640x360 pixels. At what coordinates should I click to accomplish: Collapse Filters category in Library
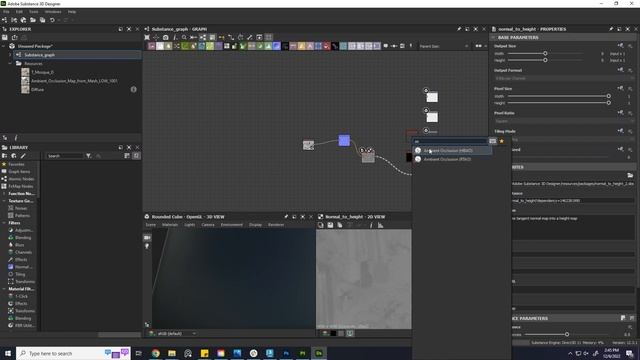pos(4,223)
